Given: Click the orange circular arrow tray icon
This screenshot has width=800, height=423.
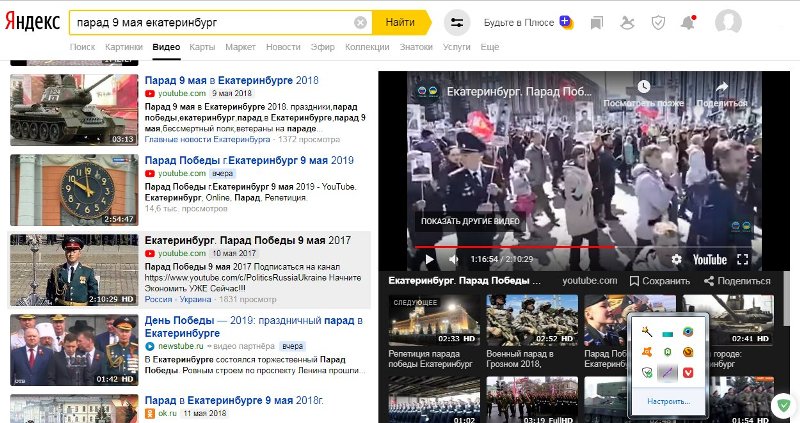Looking at the screenshot, I should 688,352.
